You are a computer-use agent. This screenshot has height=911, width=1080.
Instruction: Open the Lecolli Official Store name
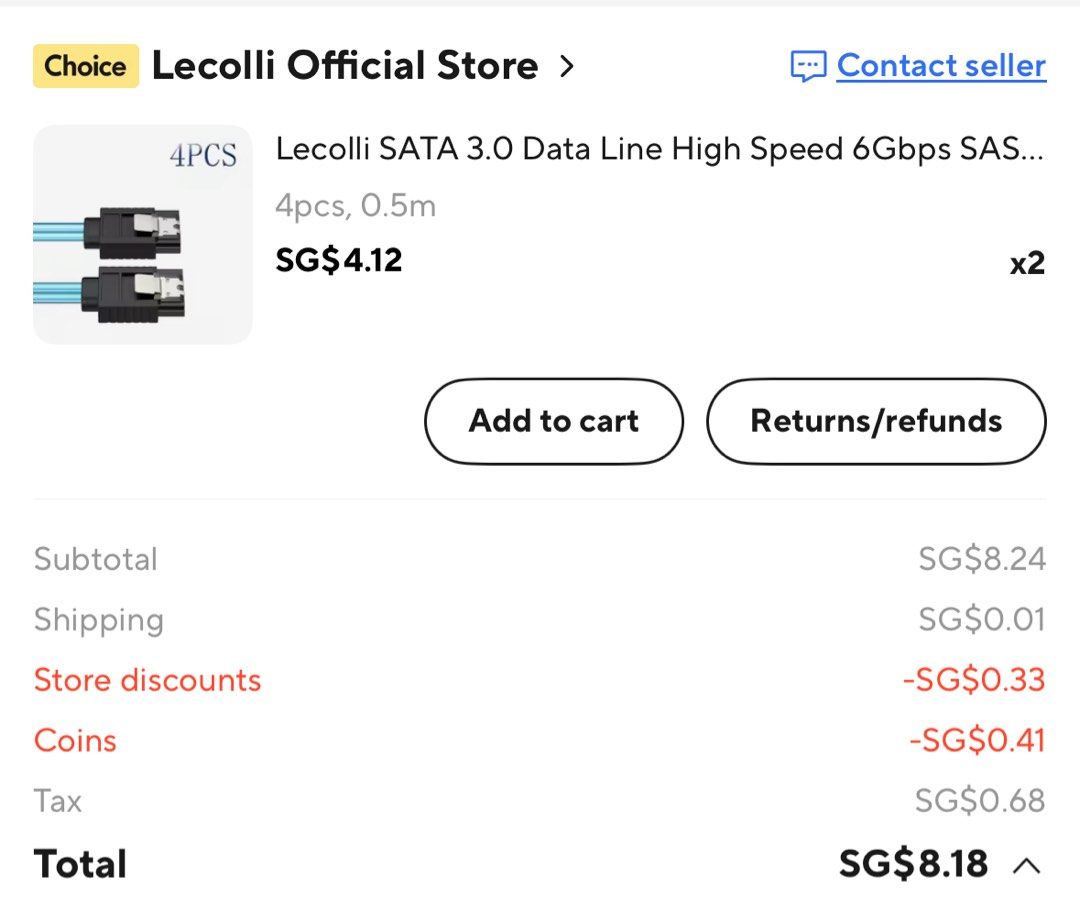tap(344, 66)
